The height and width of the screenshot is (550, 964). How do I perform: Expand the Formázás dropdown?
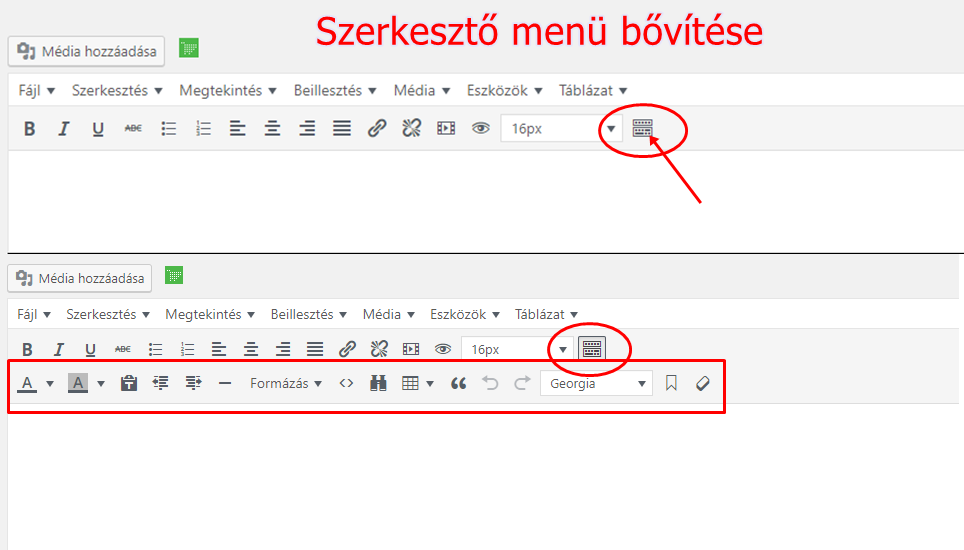pyautogui.click(x=286, y=383)
